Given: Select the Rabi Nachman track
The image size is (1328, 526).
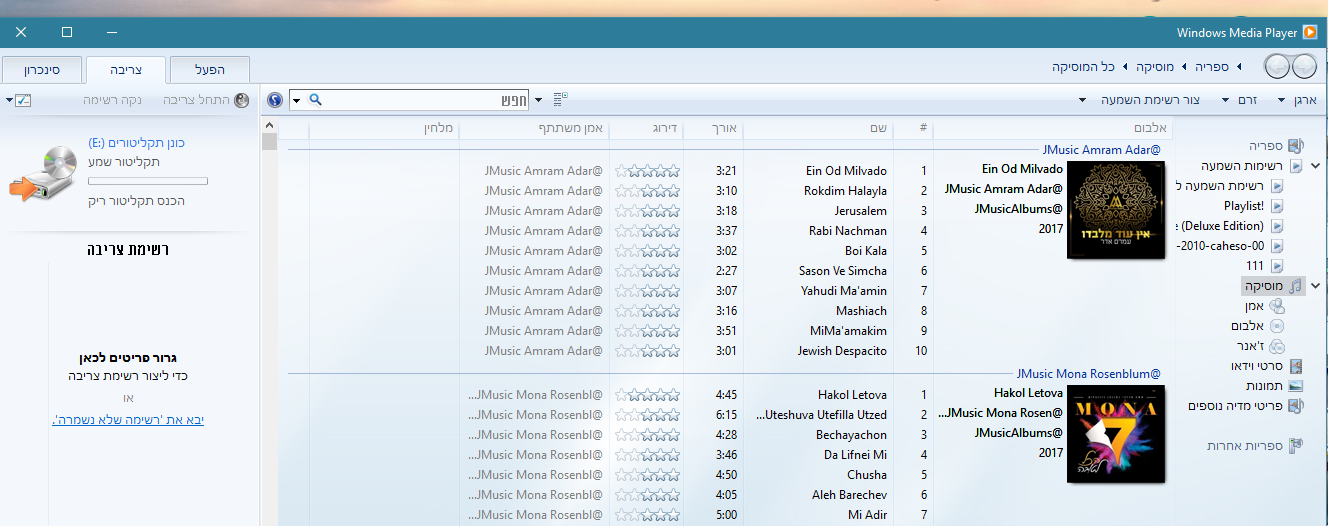Looking at the screenshot, I should click(x=848, y=231).
